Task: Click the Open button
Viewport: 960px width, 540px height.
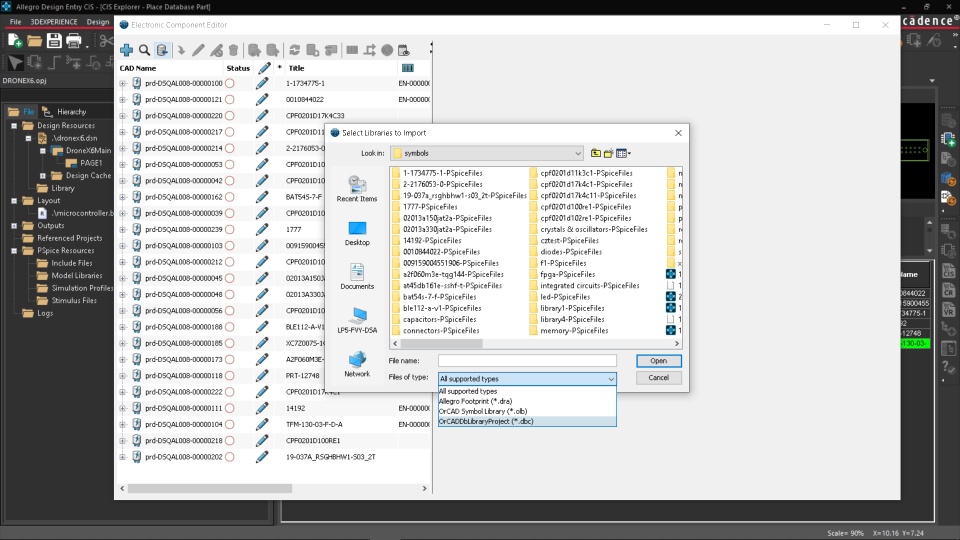Action: [659, 361]
